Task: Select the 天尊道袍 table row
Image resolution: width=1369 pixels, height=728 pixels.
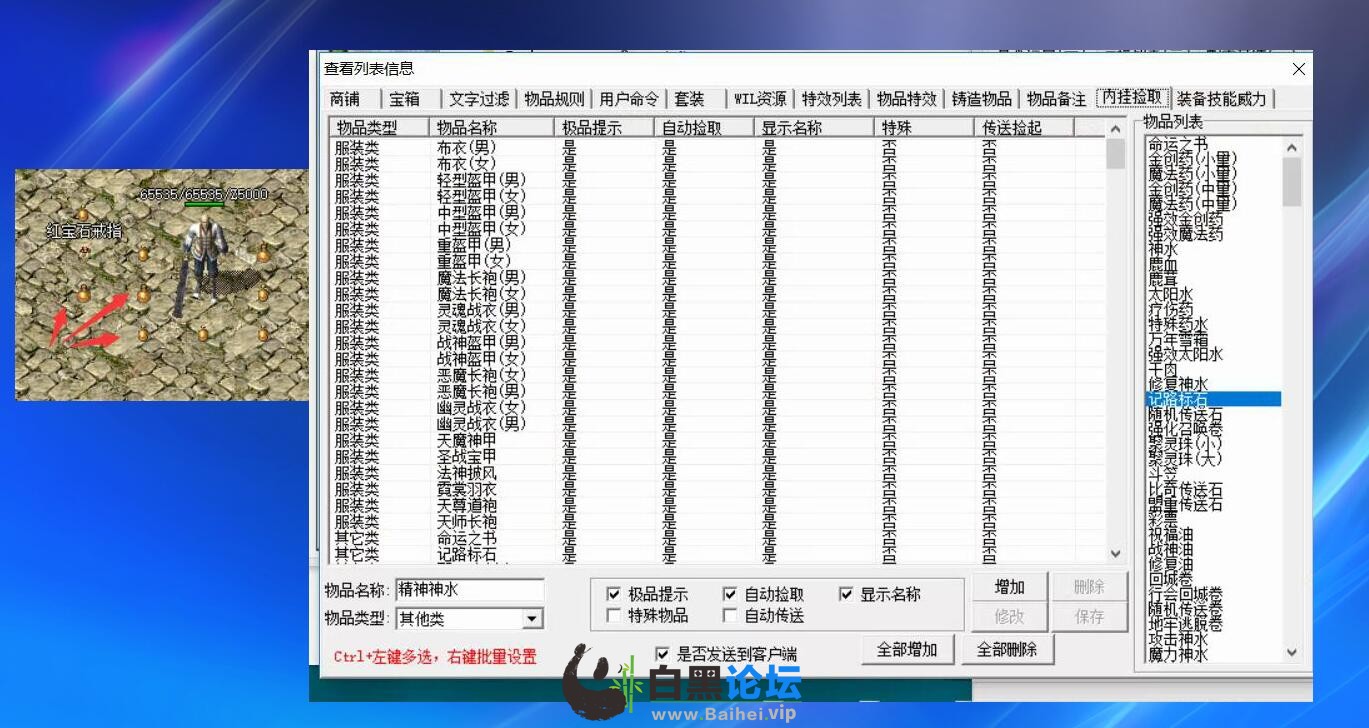Action: click(x=717, y=505)
